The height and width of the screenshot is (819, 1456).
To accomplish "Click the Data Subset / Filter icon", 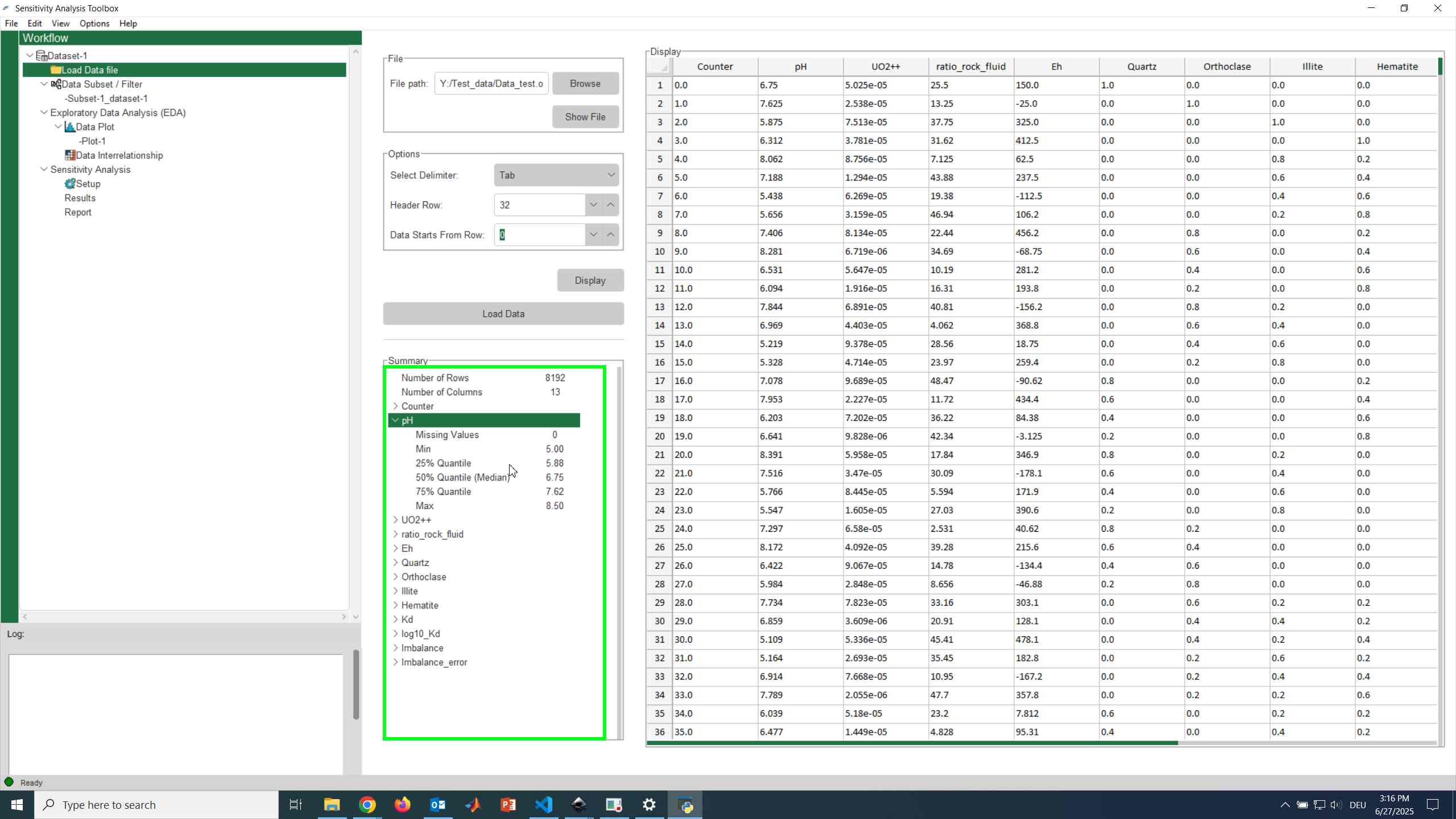I will [x=56, y=84].
